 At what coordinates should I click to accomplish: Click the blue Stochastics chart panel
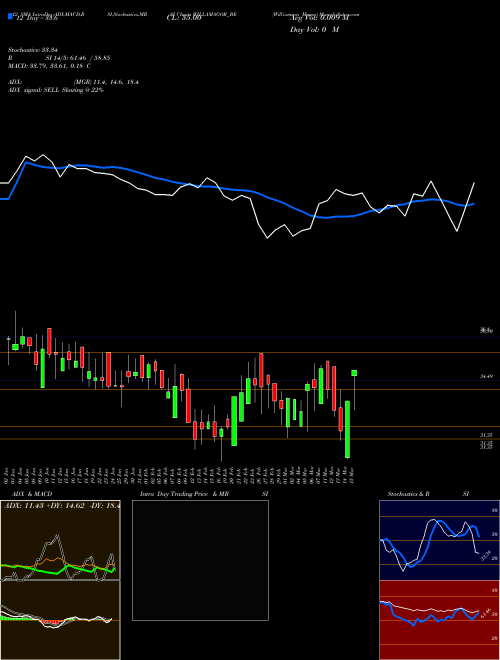coord(439,540)
